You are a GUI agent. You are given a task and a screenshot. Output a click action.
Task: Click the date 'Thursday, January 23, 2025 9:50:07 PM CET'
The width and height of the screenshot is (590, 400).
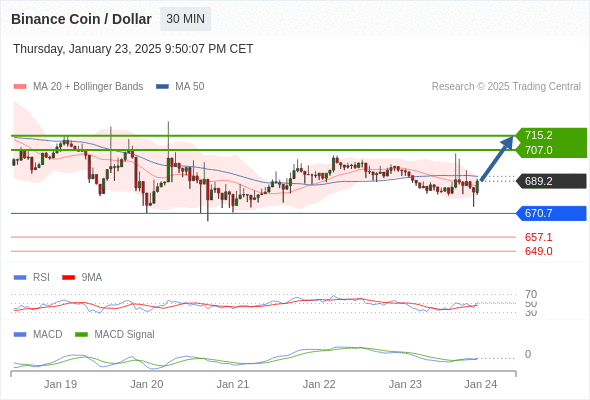(133, 49)
